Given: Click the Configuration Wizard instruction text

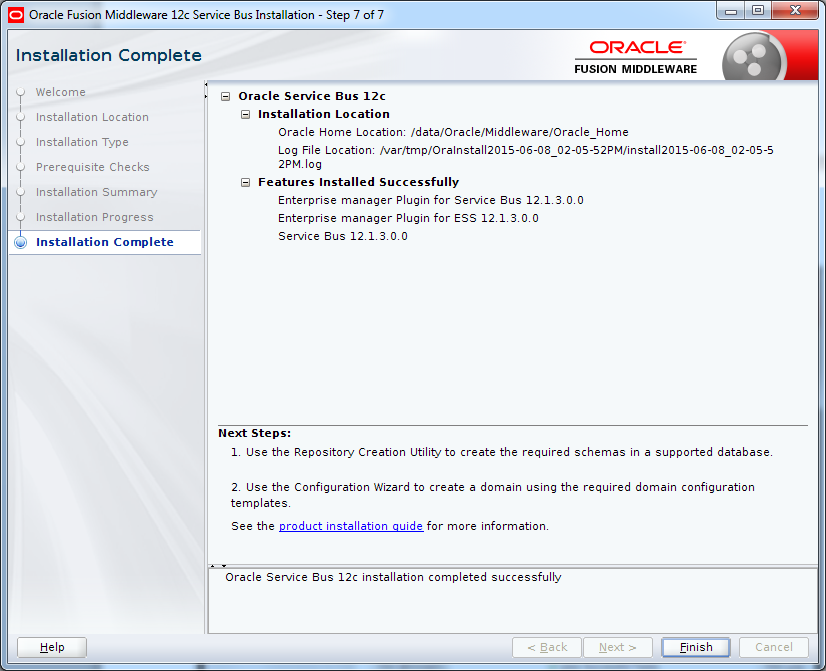Looking at the screenshot, I should [493, 495].
